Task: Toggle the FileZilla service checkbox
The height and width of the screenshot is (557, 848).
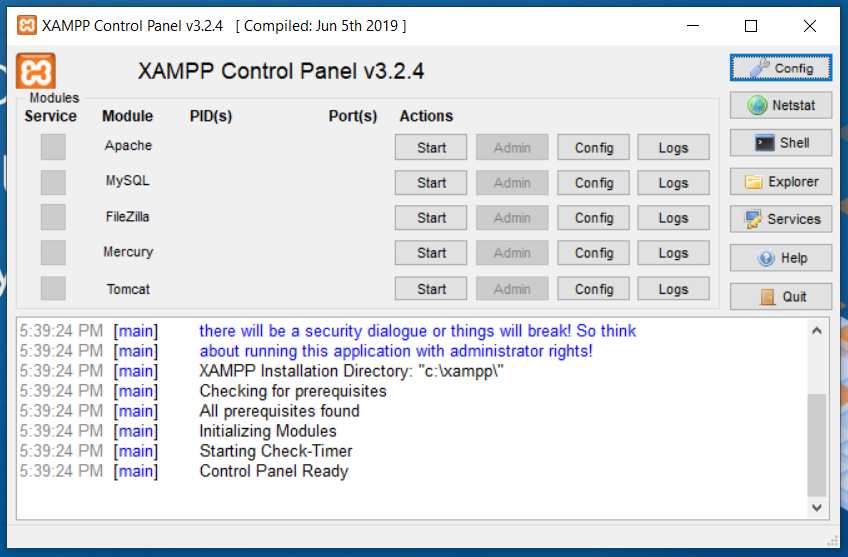Action: coord(53,217)
